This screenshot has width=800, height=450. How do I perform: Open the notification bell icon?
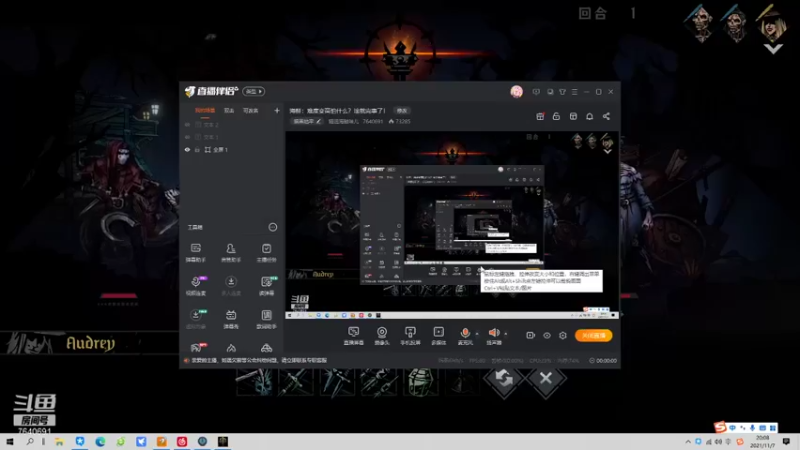589,116
